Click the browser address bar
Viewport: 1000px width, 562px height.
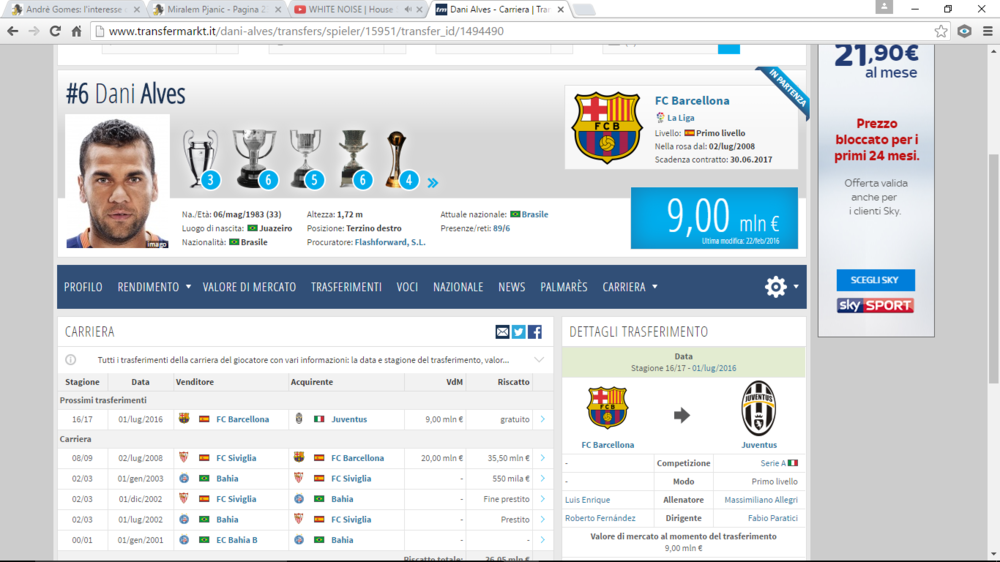click(500, 31)
